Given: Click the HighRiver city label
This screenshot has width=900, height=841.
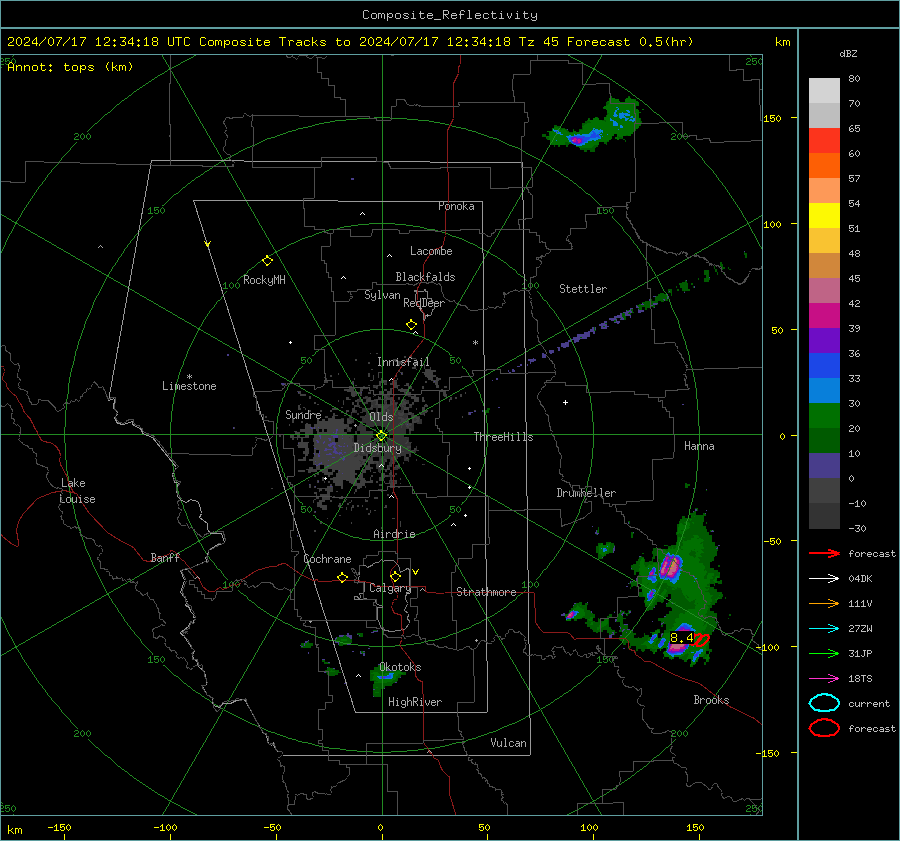Looking at the screenshot, I should [x=415, y=702].
